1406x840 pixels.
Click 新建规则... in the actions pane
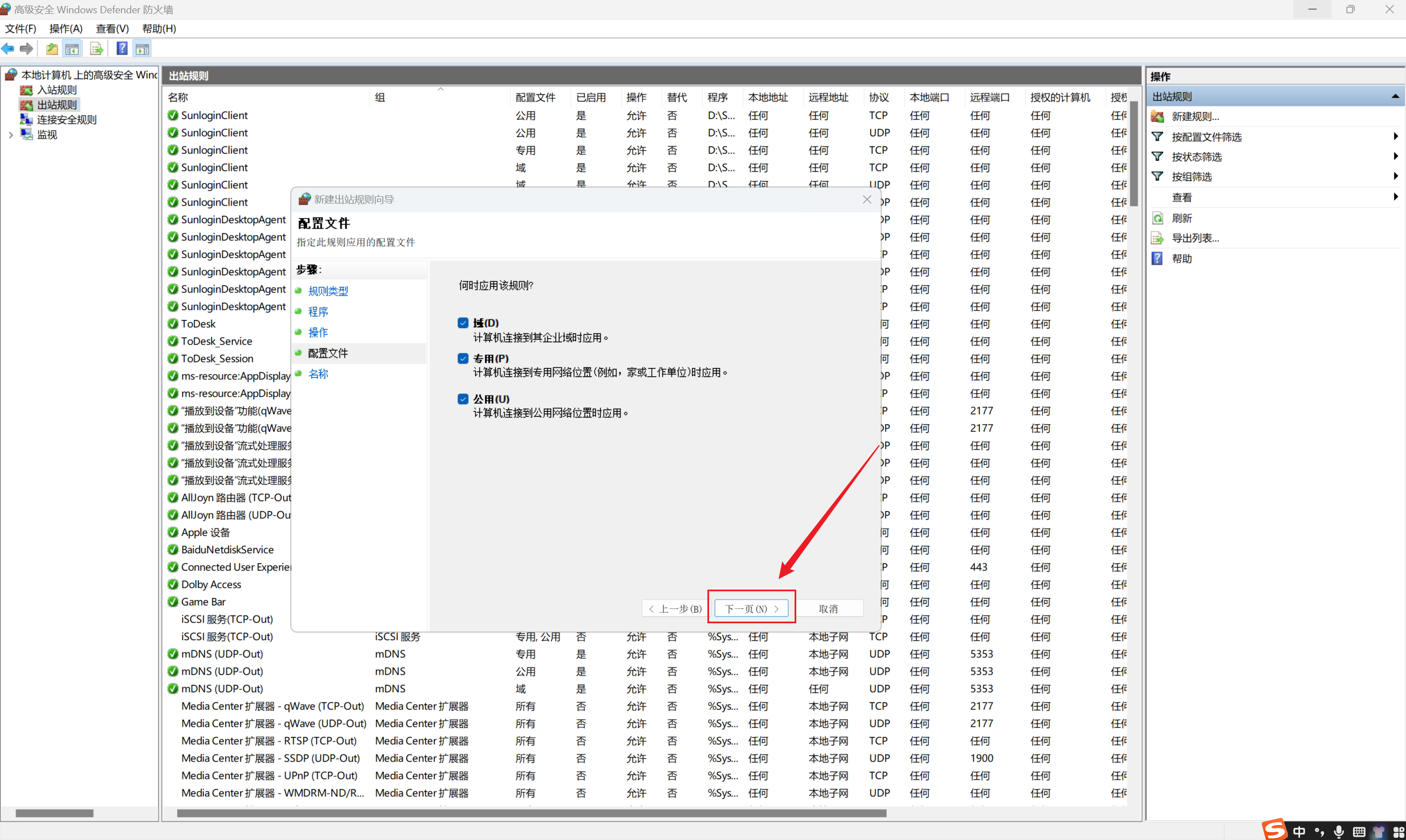[x=1195, y=116]
